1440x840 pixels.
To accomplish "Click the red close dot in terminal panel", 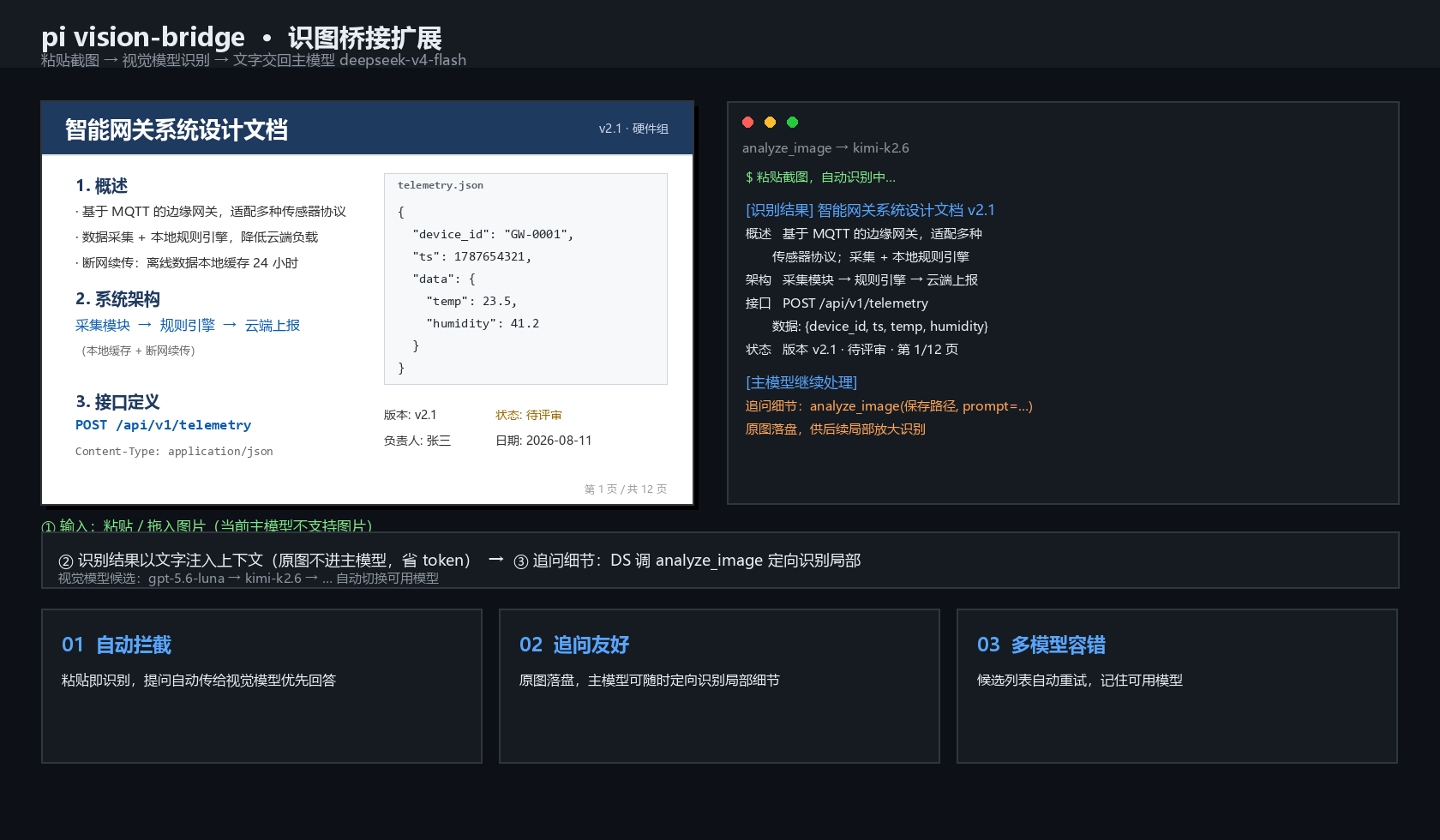I will [x=747, y=123].
